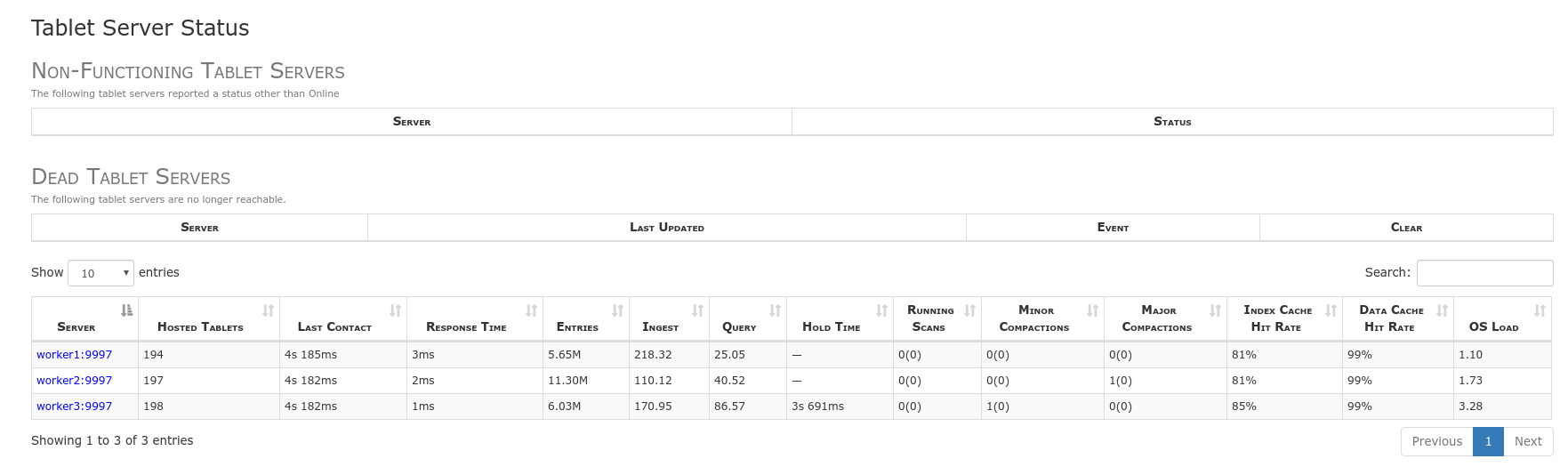Click Last Updated column header
The width and height of the screenshot is (1568, 475).
[x=667, y=228]
